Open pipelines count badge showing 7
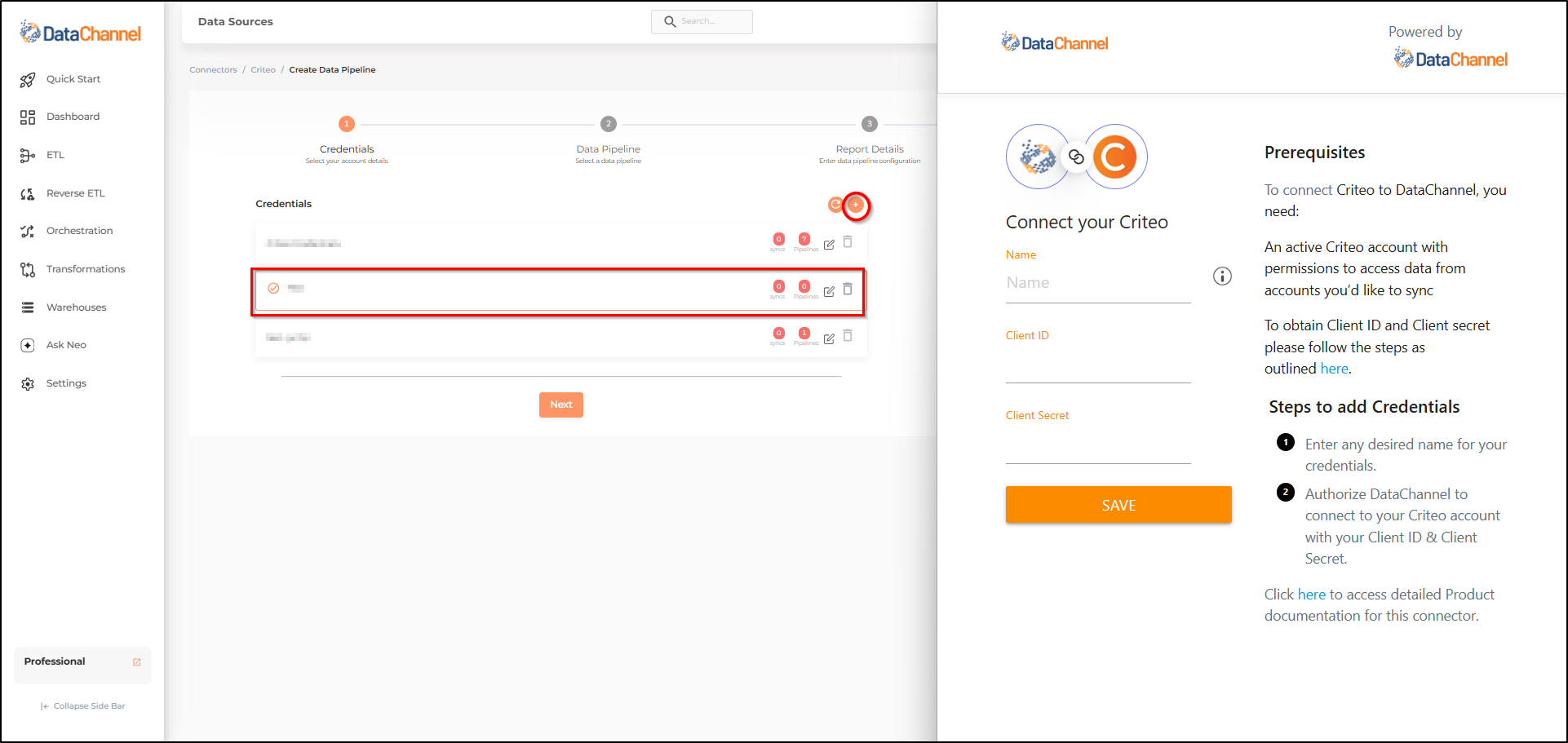 point(804,240)
